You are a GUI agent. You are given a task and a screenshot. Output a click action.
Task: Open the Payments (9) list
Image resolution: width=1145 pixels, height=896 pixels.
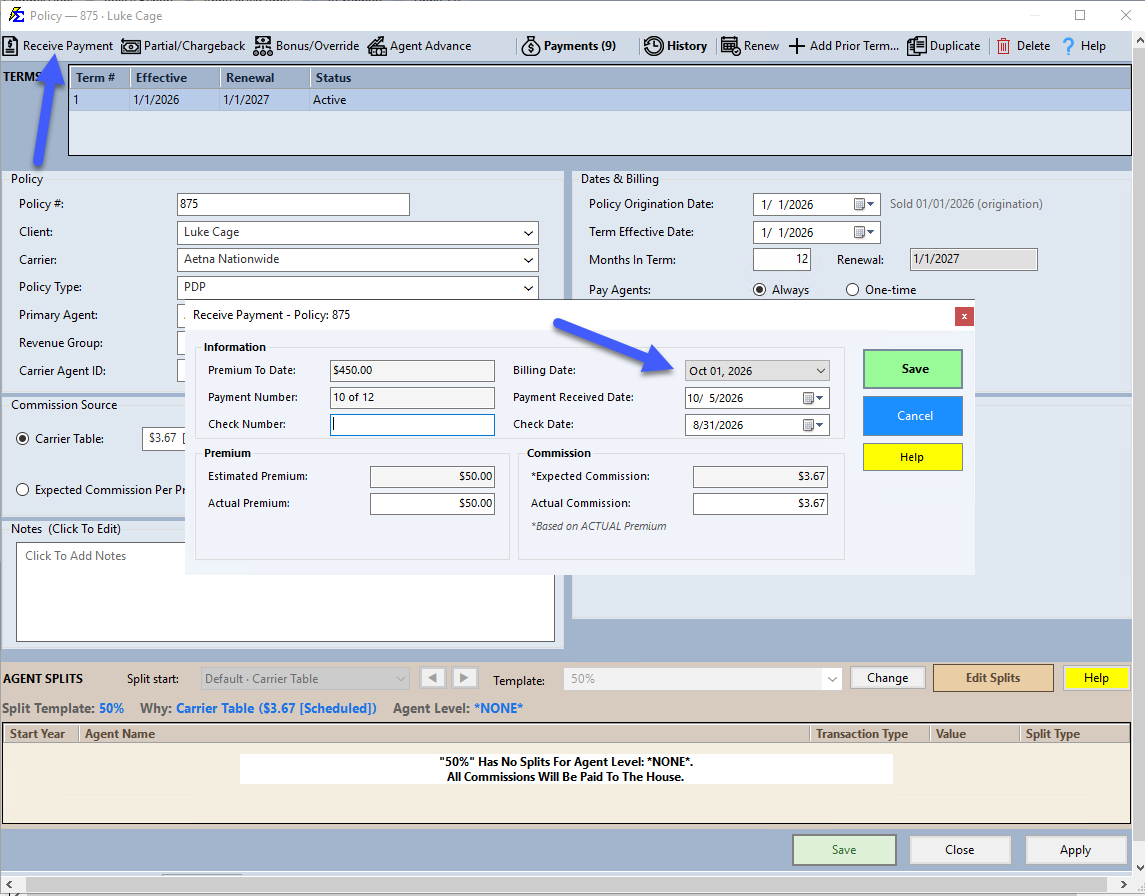click(x=569, y=46)
